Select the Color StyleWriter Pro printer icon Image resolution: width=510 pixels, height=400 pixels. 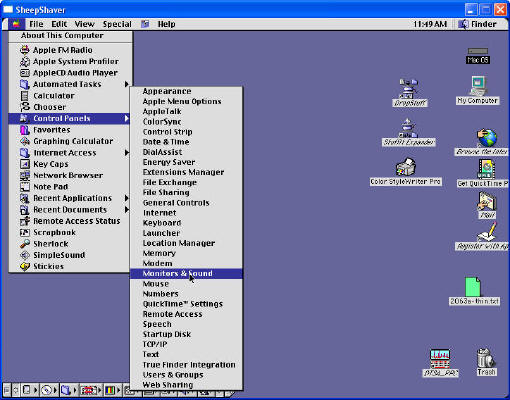[406, 172]
